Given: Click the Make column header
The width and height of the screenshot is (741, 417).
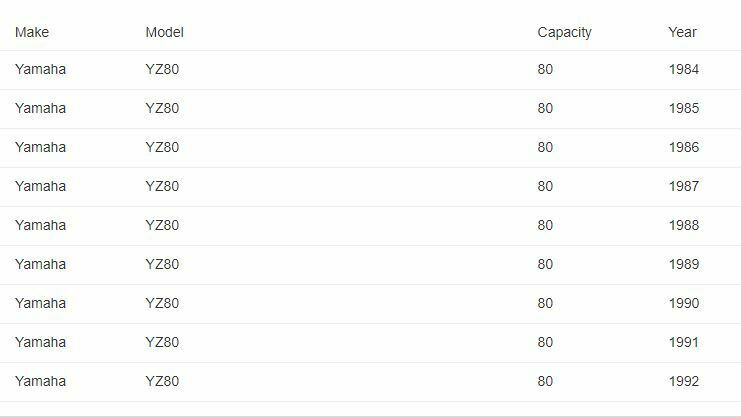Looking at the screenshot, I should 32,32.
